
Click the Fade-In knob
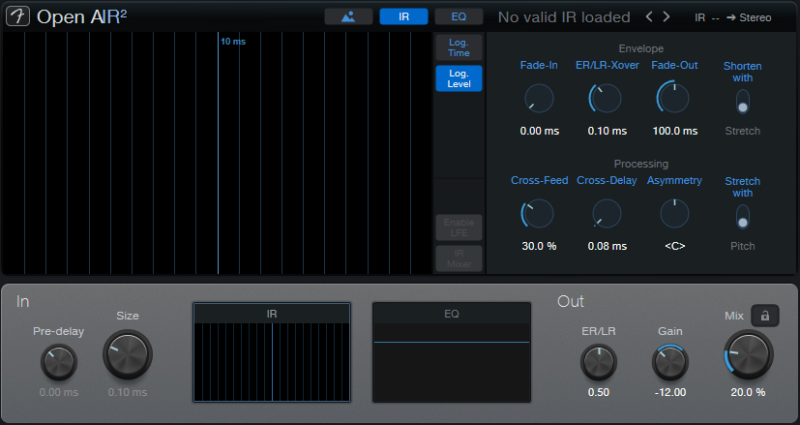[x=538, y=98]
